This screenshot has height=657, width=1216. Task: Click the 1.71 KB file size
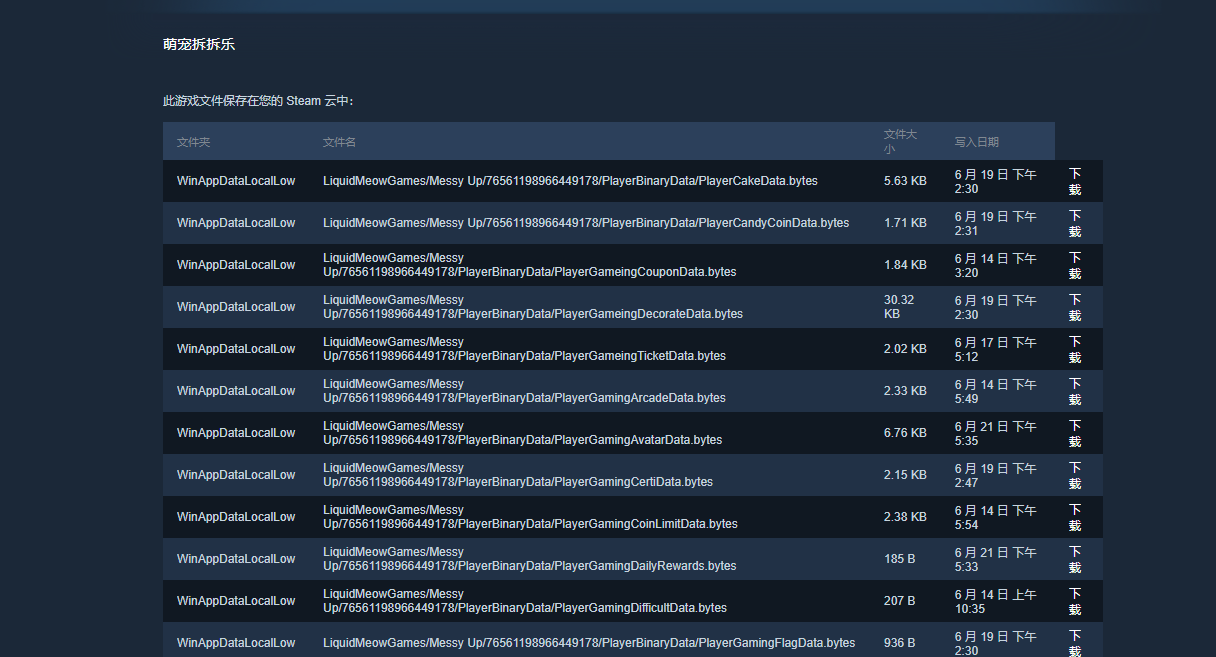[x=905, y=223]
